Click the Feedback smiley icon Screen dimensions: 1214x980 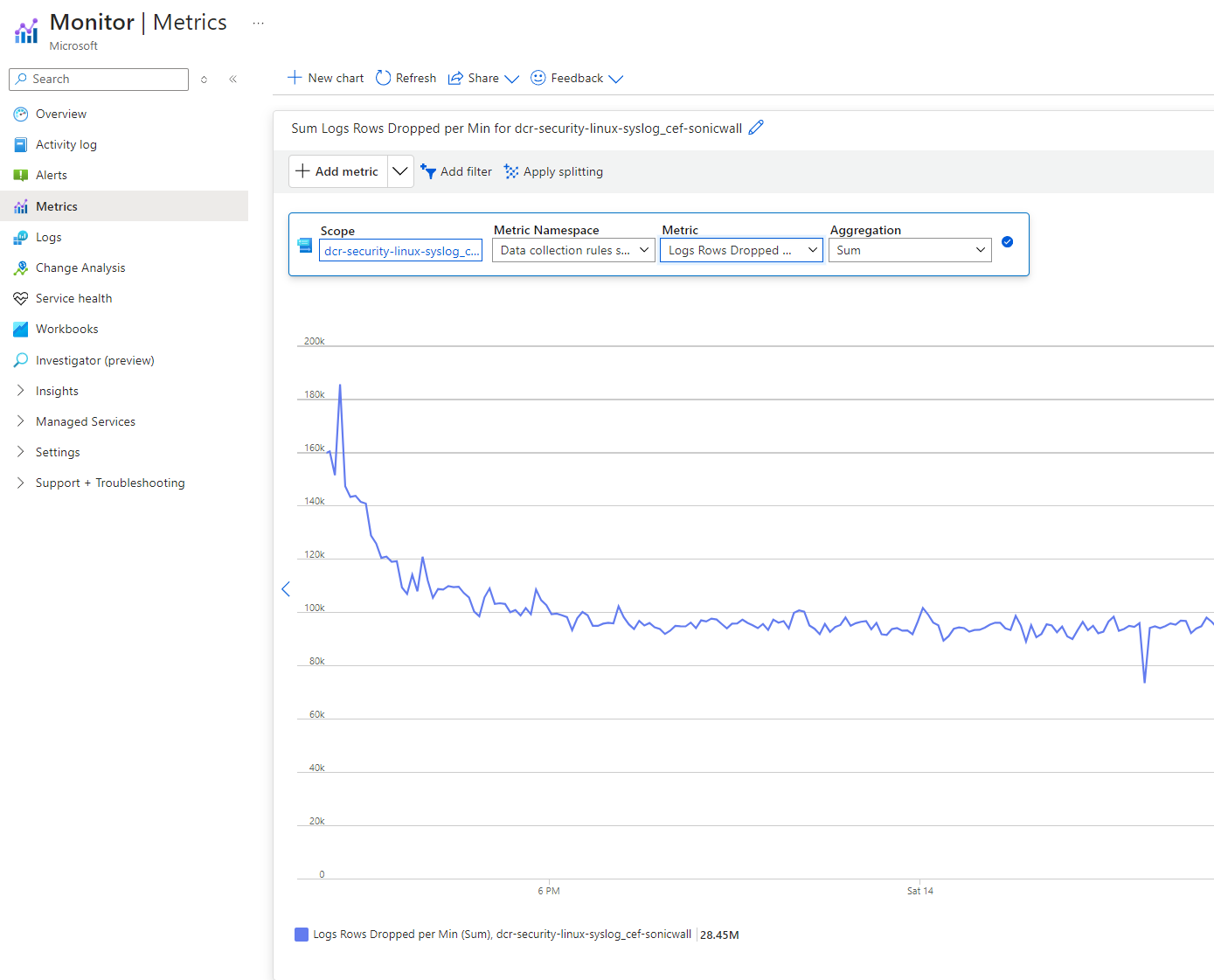[x=538, y=78]
